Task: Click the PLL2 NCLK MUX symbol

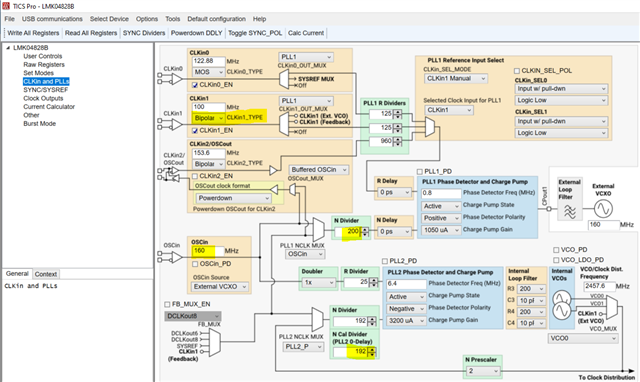Action: point(317,319)
